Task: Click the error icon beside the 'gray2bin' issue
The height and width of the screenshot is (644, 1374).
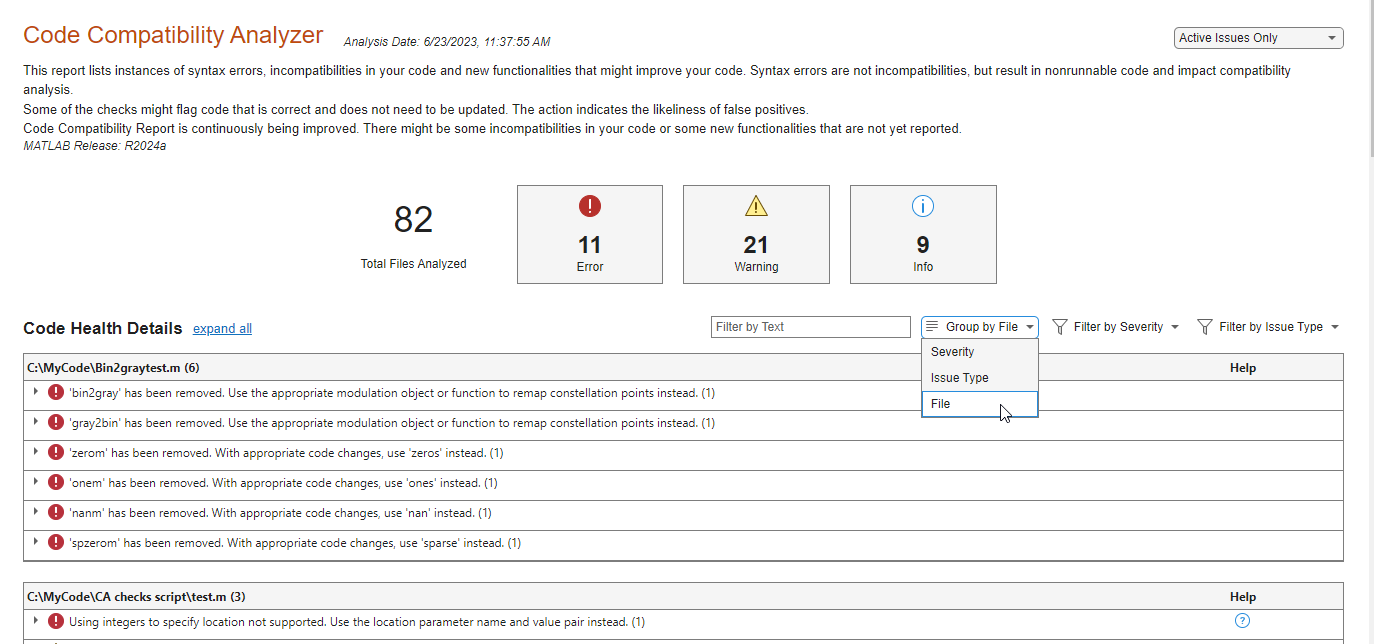Action: [x=56, y=422]
